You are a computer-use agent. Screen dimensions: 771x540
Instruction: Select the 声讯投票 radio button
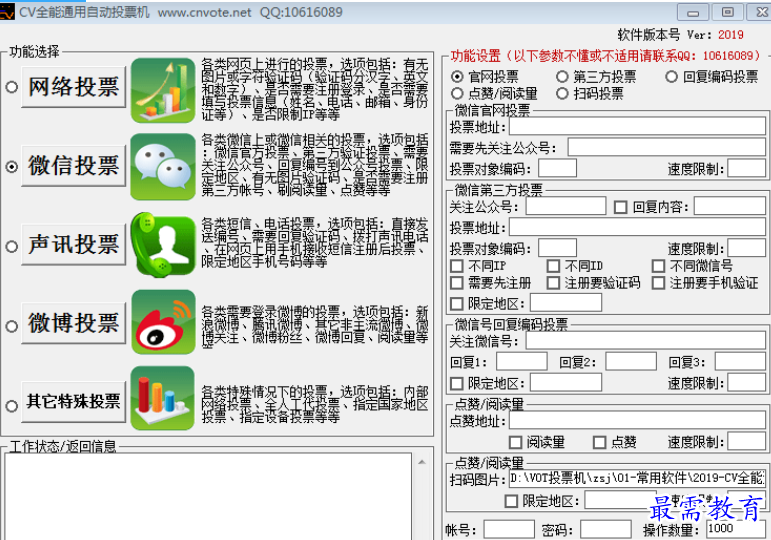point(12,246)
